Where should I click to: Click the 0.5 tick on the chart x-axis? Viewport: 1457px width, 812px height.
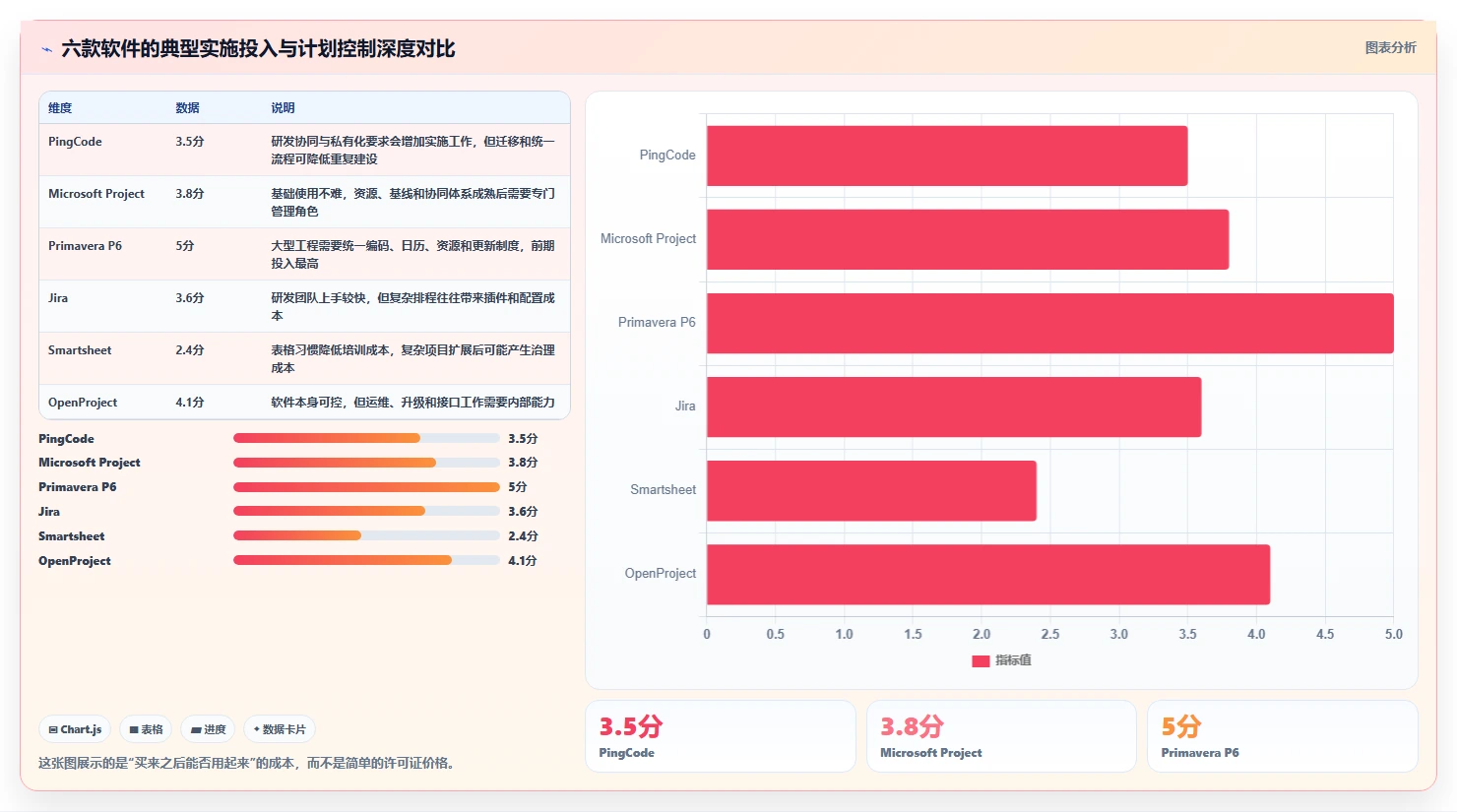pyautogui.click(x=776, y=635)
